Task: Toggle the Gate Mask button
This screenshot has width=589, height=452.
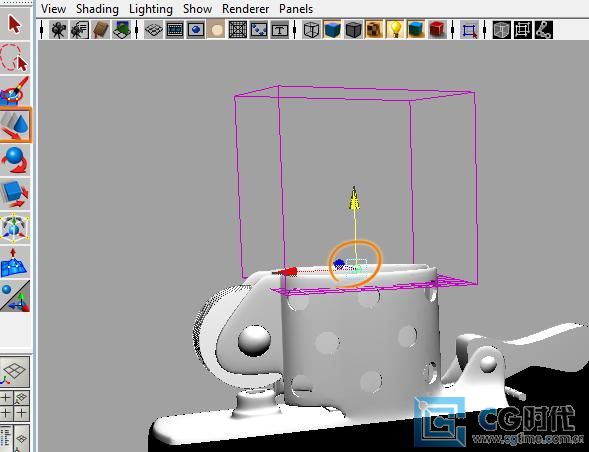Action: point(217,30)
